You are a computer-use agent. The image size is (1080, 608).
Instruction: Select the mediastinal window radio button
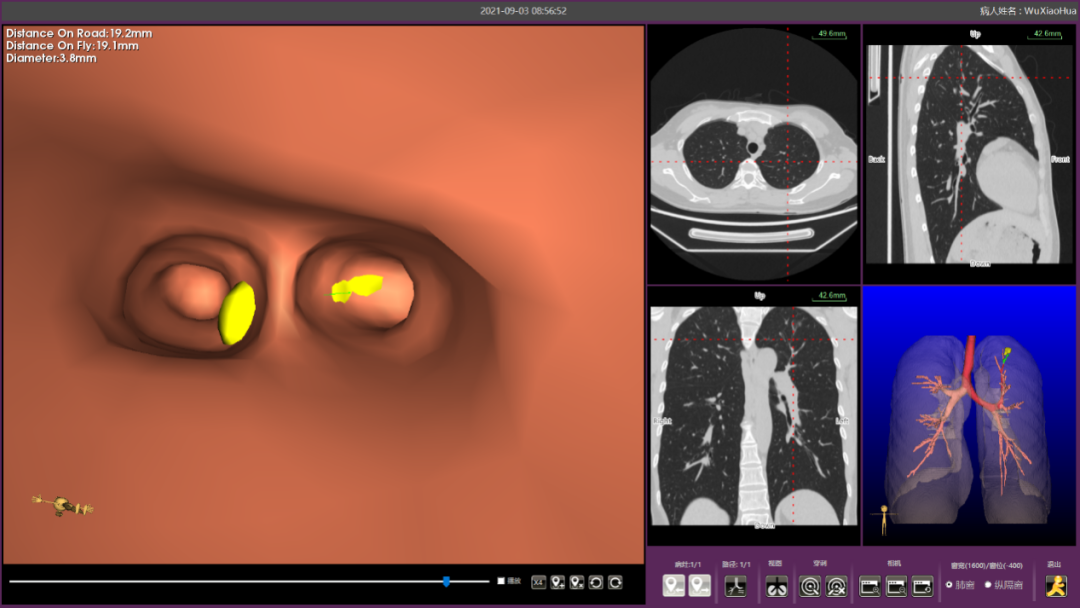988,585
